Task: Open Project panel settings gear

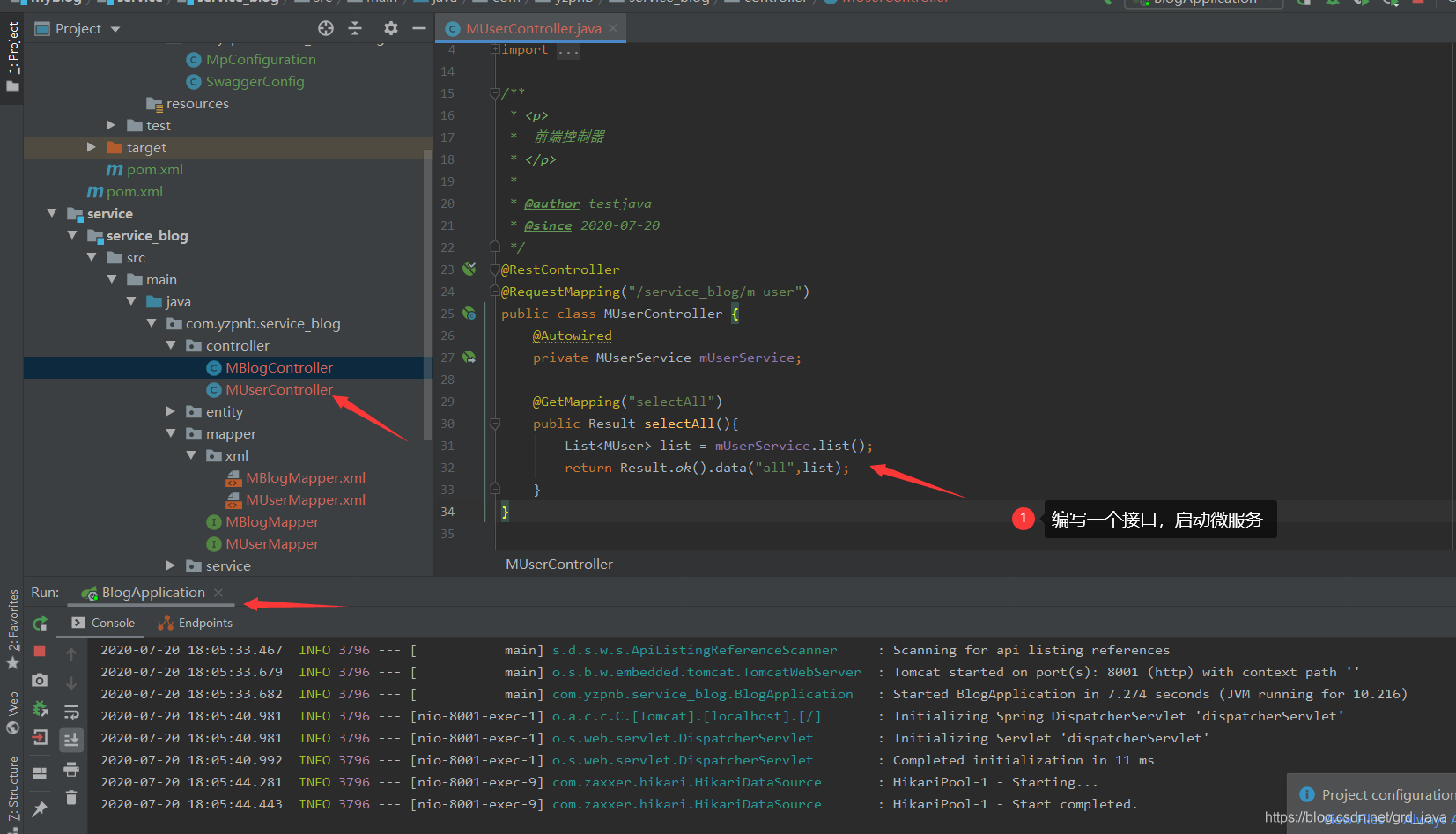Action: (391, 28)
